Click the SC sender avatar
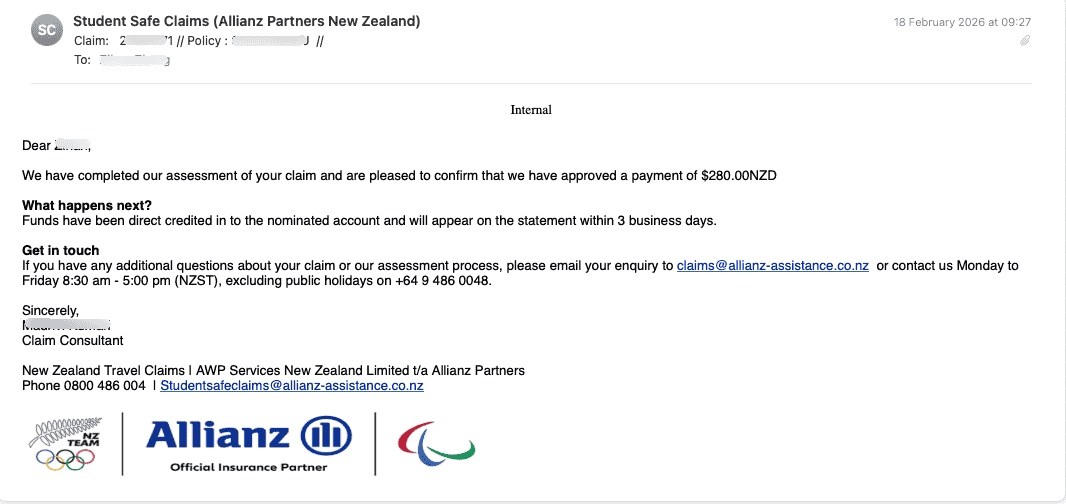This screenshot has width=1066, height=504. (48, 30)
